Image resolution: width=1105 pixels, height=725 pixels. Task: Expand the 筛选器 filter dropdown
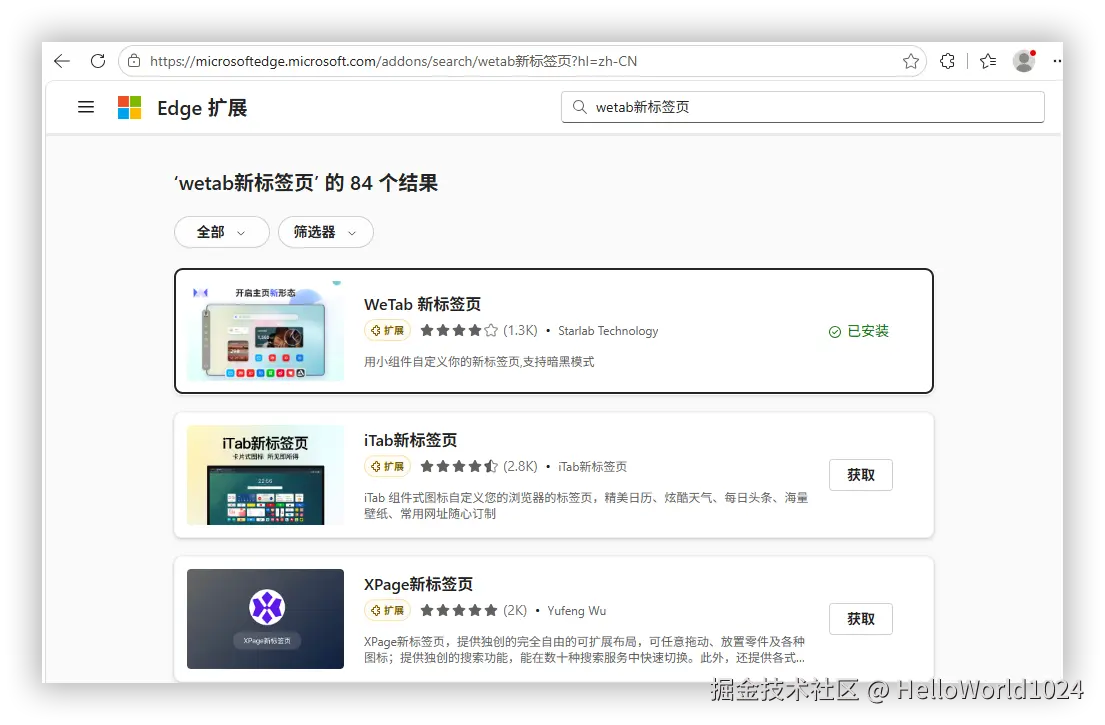(326, 232)
